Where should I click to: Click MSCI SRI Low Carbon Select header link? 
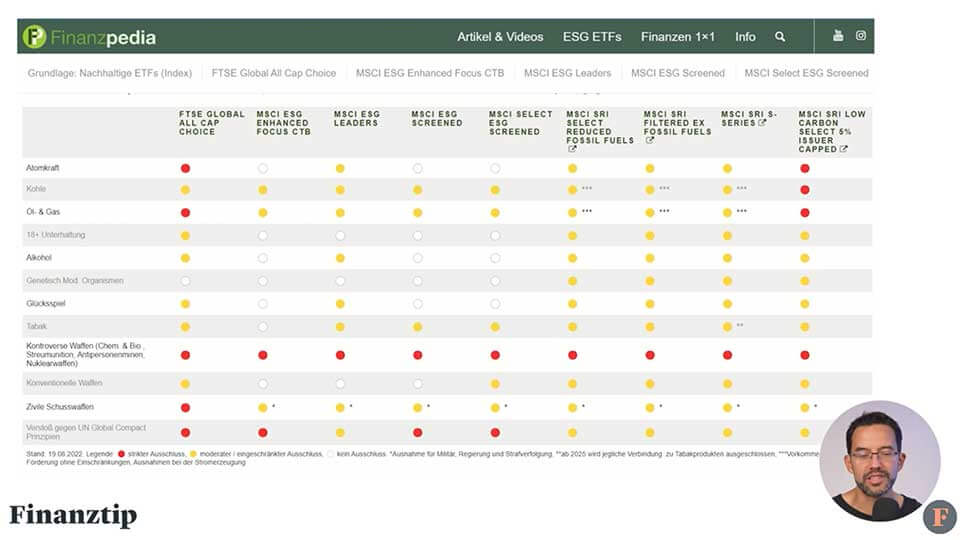[x=832, y=132]
